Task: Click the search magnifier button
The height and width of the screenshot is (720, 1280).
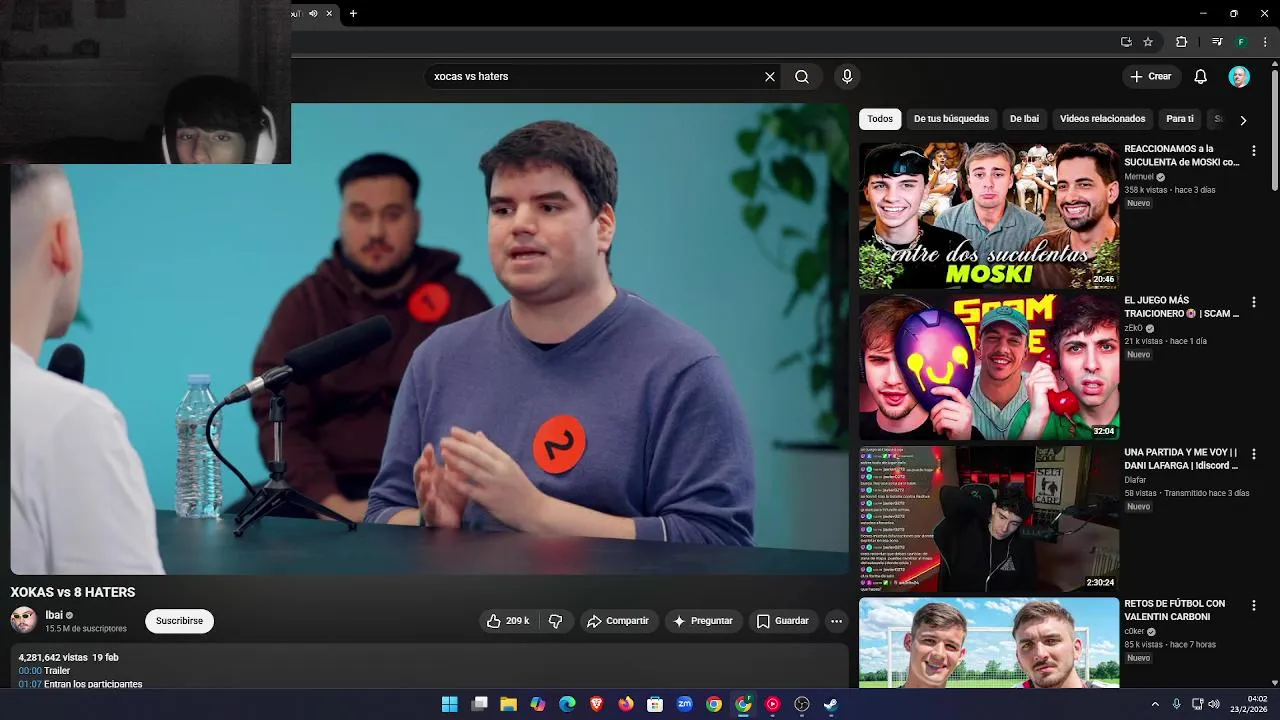Action: coord(802,76)
